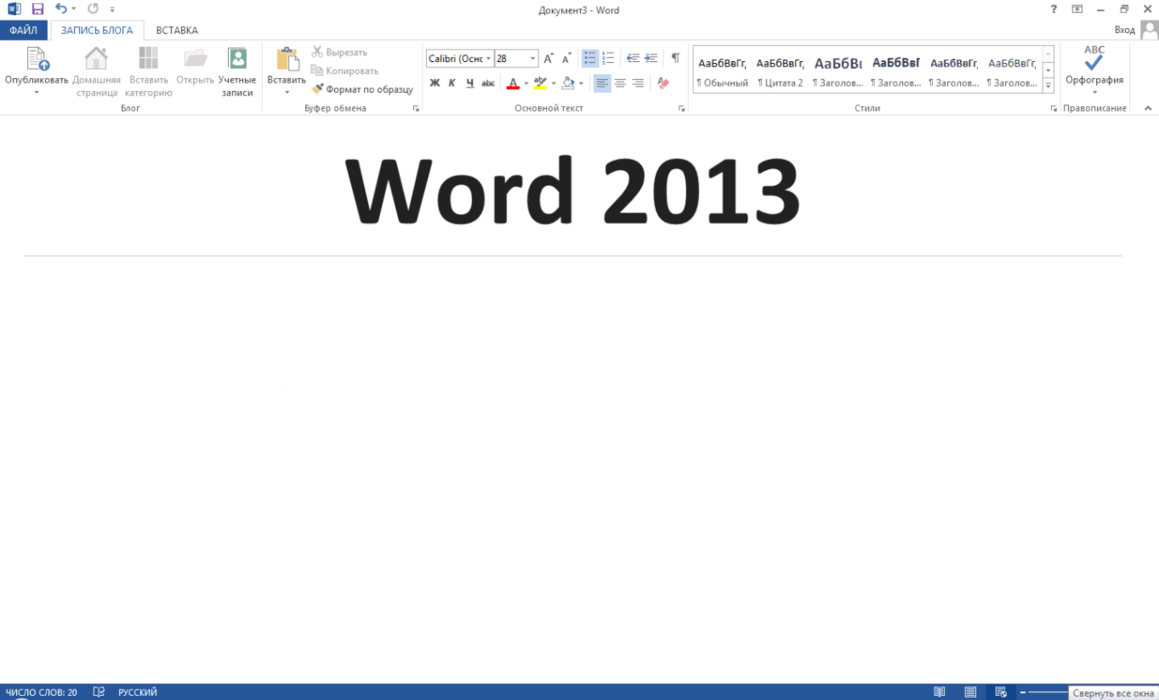Expand the font size 28 dropdown
1159x700 pixels.
[533, 58]
